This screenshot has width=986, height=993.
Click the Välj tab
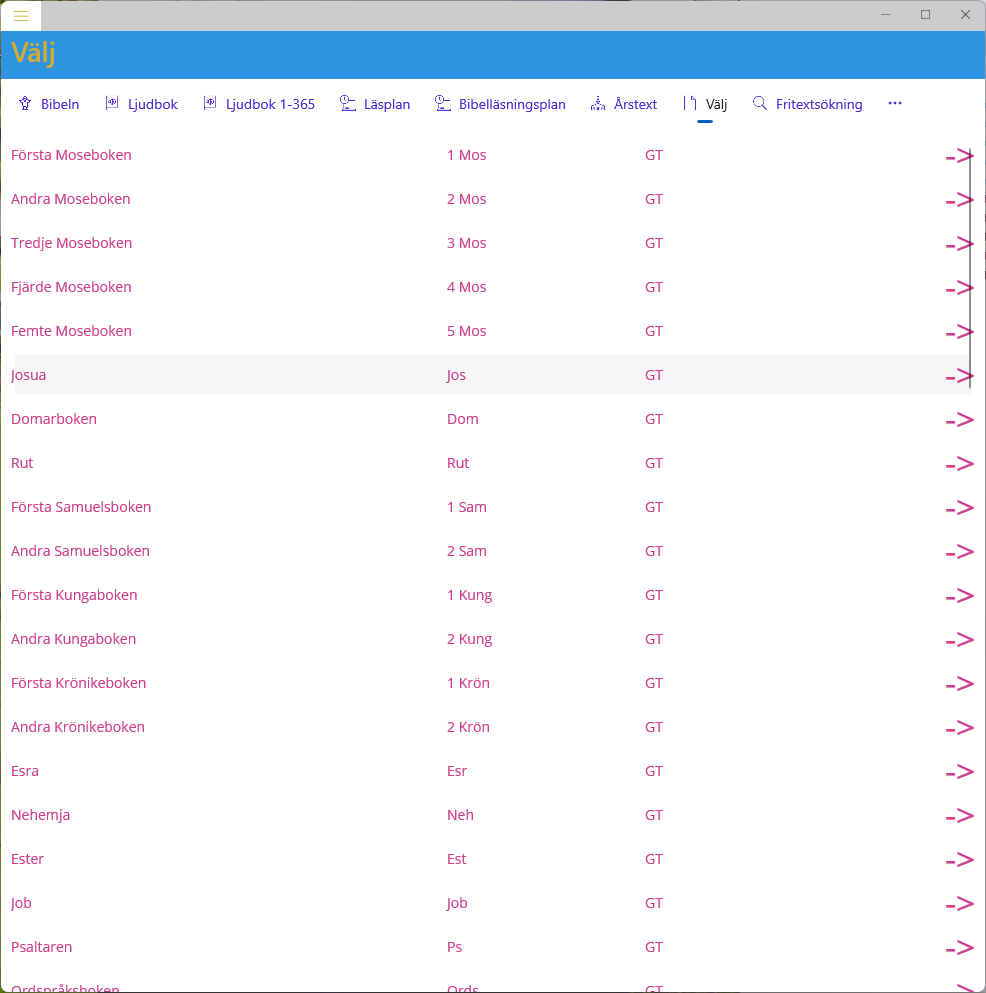(705, 104)
